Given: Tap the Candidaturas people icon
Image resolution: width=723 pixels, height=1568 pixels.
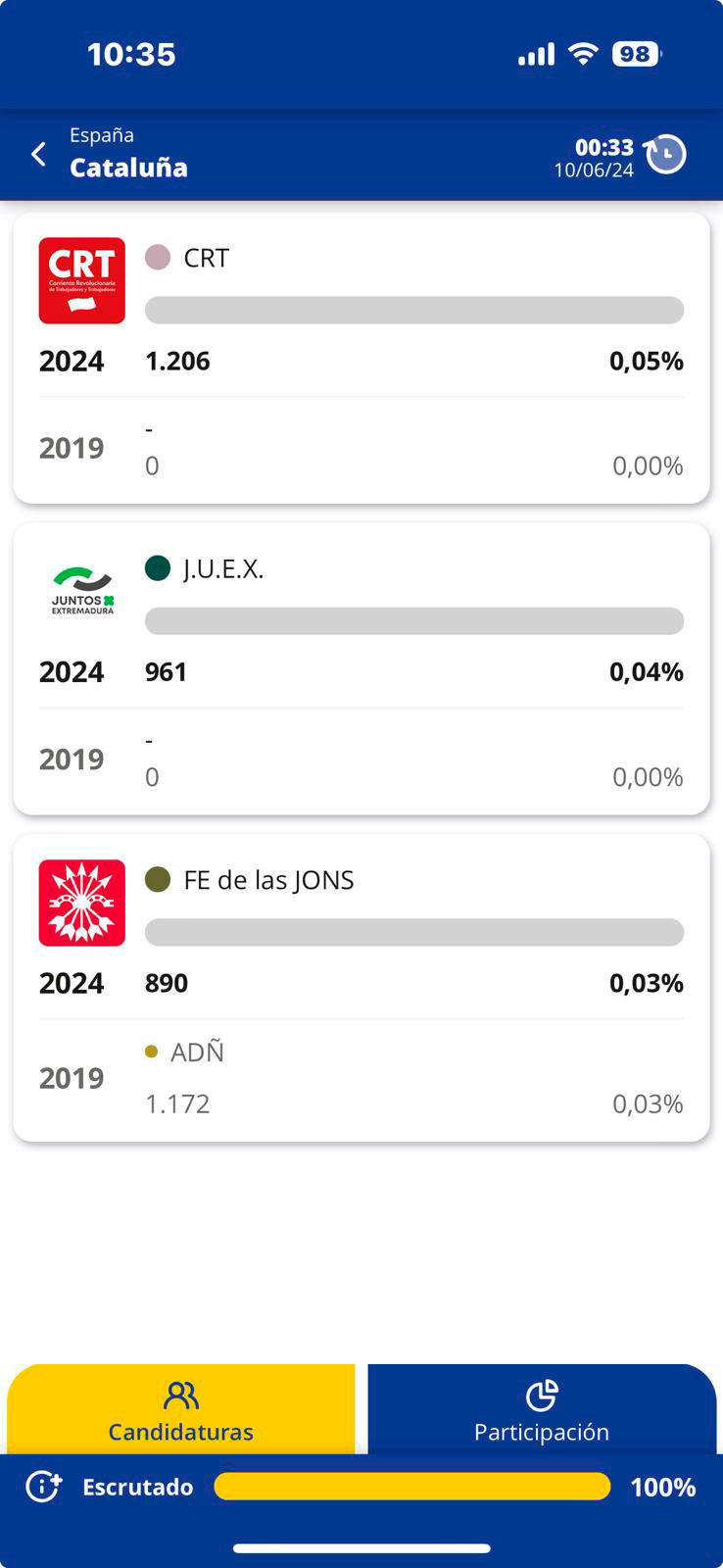Looking at the screenshot, I should click(181, 1396).
